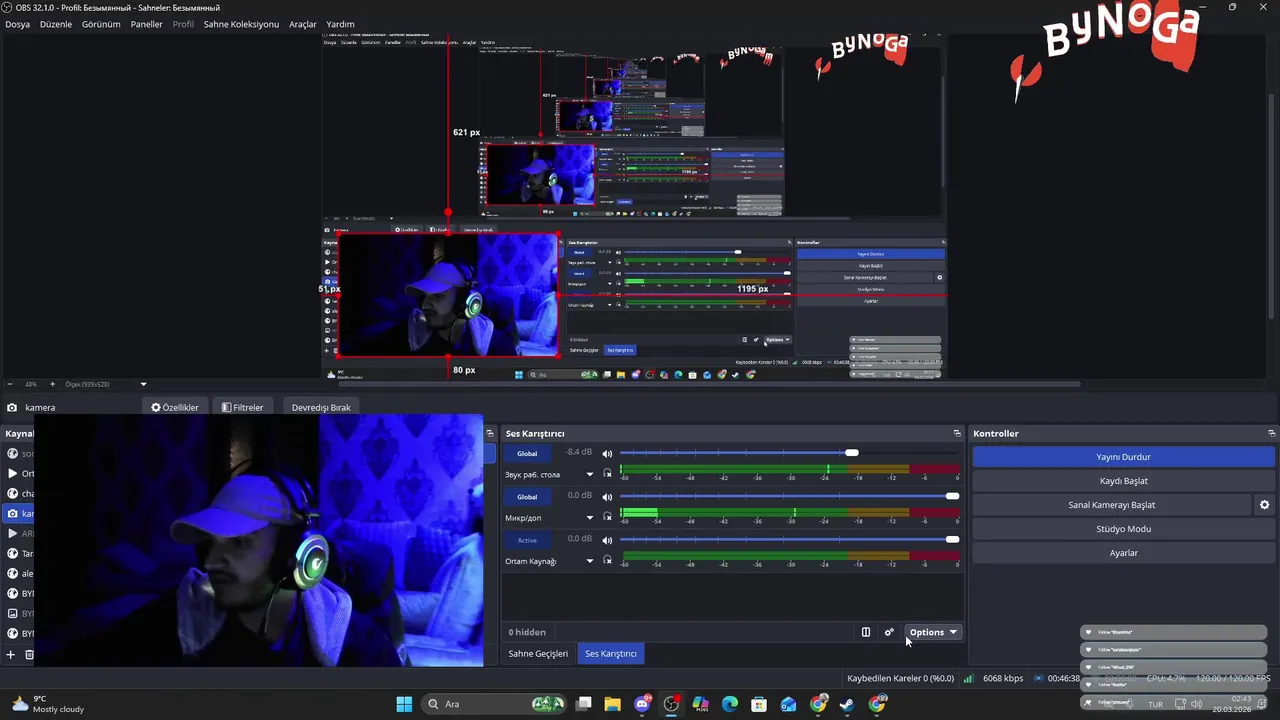The height and width of the screenshot is (720, 1280).
Task: Open dropdown arrow next to Звук раб. стола
Action: click(590, 475)
